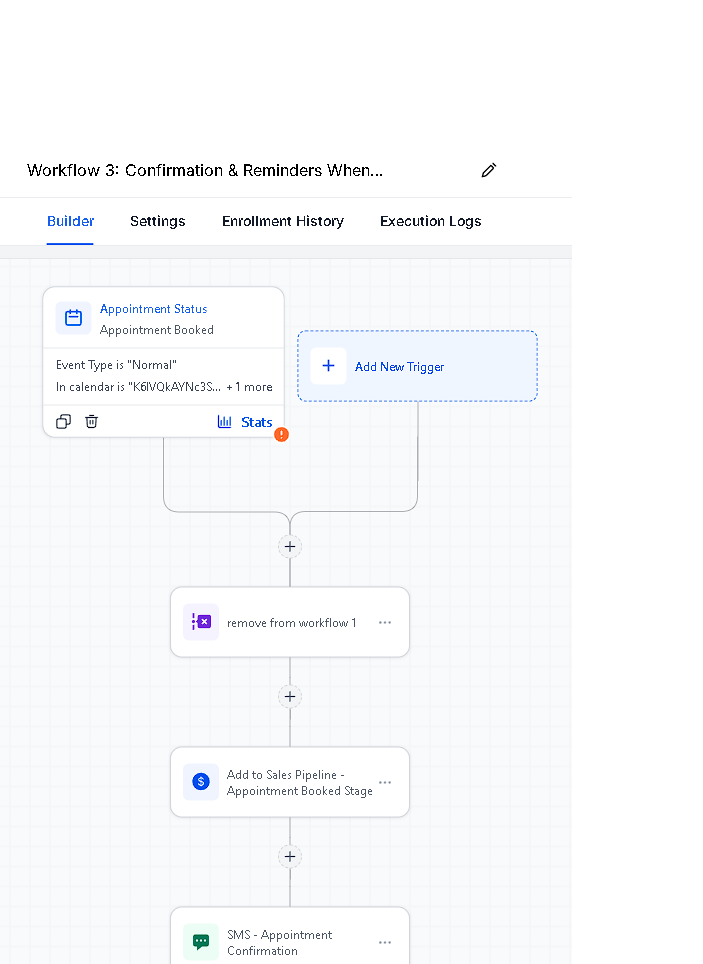Open the 'Add to Sales Pipeline' action card
Screen dimensions: 703x964
(290, 782)
